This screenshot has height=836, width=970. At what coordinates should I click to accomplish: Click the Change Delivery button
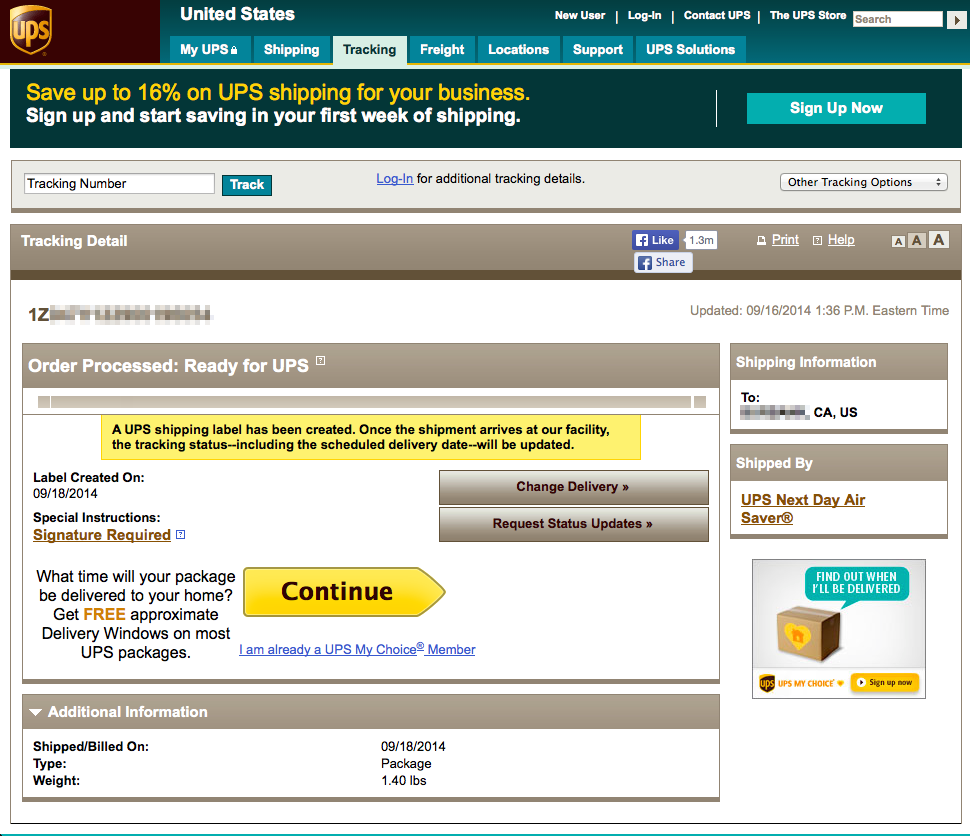(x=573, y=487)
